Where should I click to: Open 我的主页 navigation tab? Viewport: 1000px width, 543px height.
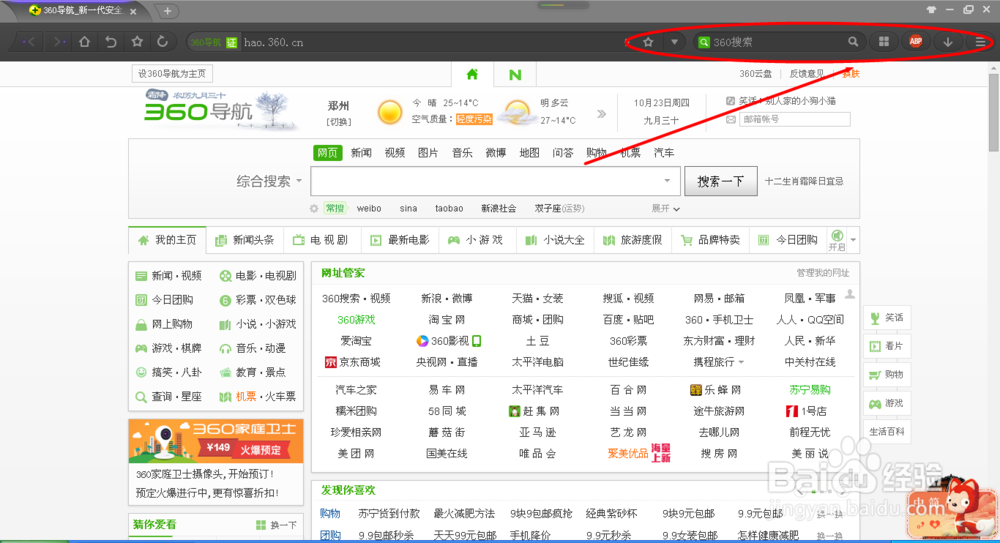pos(167,241)
